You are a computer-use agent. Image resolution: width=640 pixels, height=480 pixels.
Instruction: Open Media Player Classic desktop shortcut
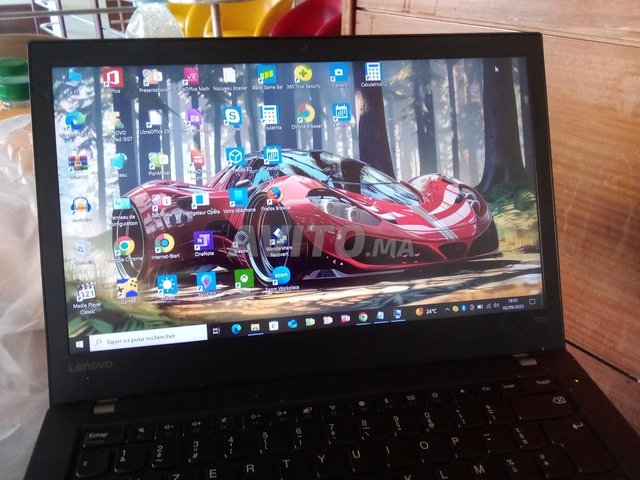[87, 299]
